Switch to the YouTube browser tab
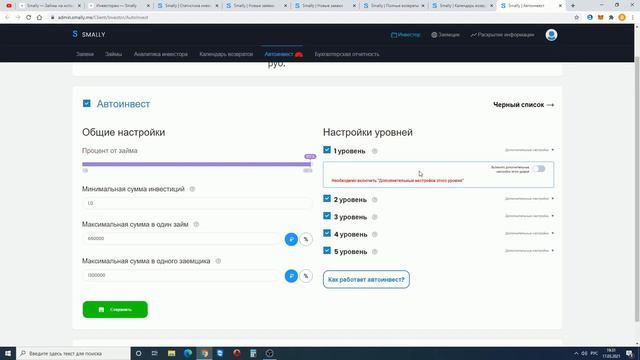The height and width of the screenshot is (360, 640). coord(9,6)
